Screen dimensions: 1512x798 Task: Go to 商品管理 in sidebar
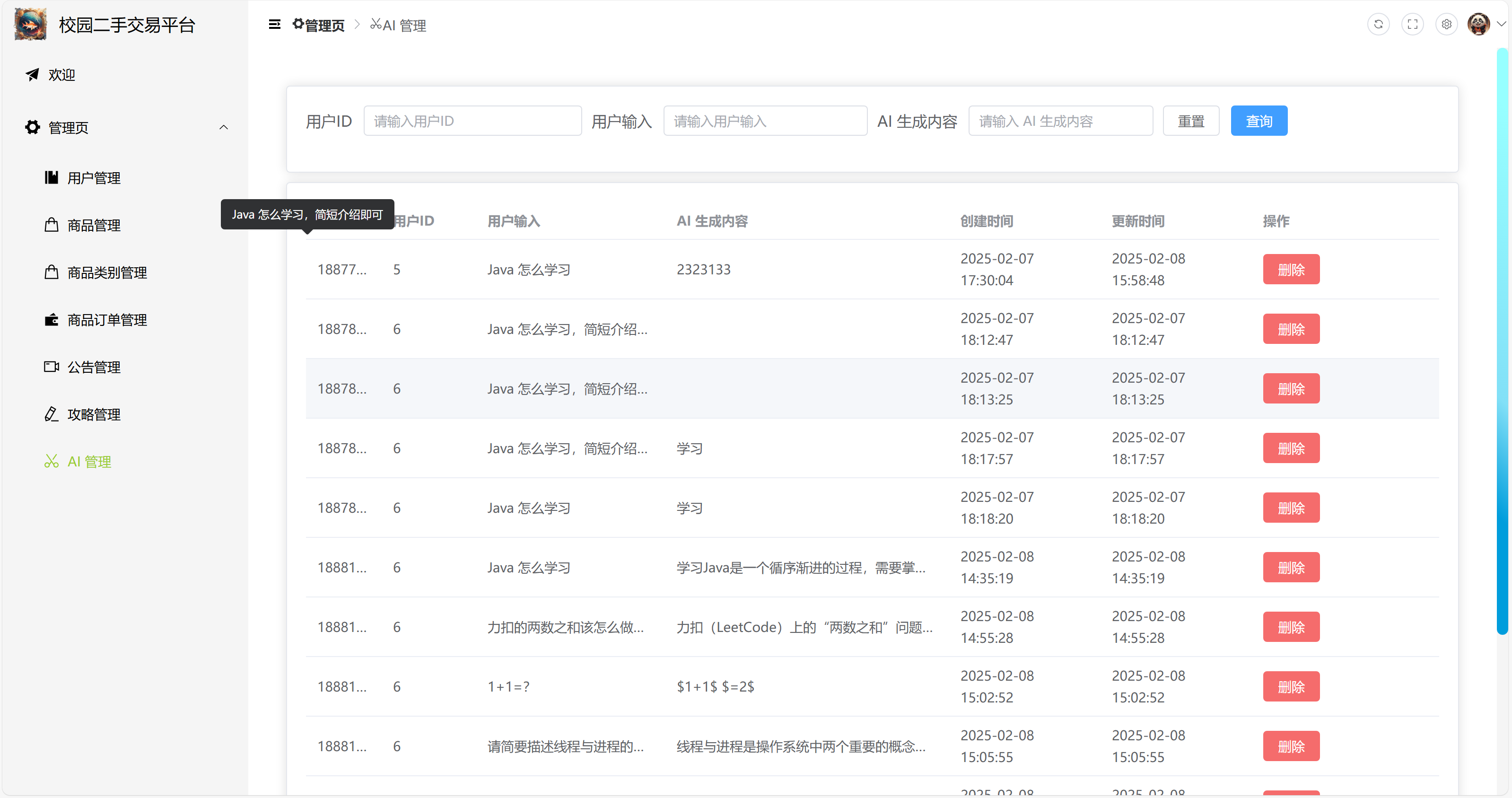coord(93,226)
